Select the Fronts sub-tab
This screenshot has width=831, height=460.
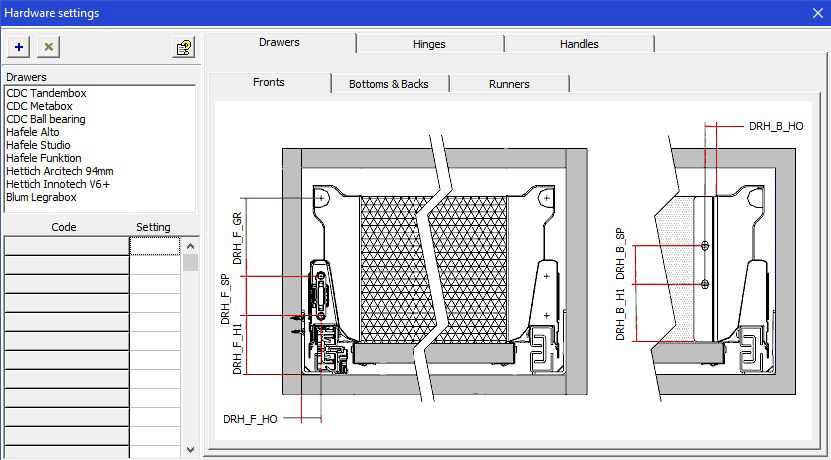pos(269,82)
